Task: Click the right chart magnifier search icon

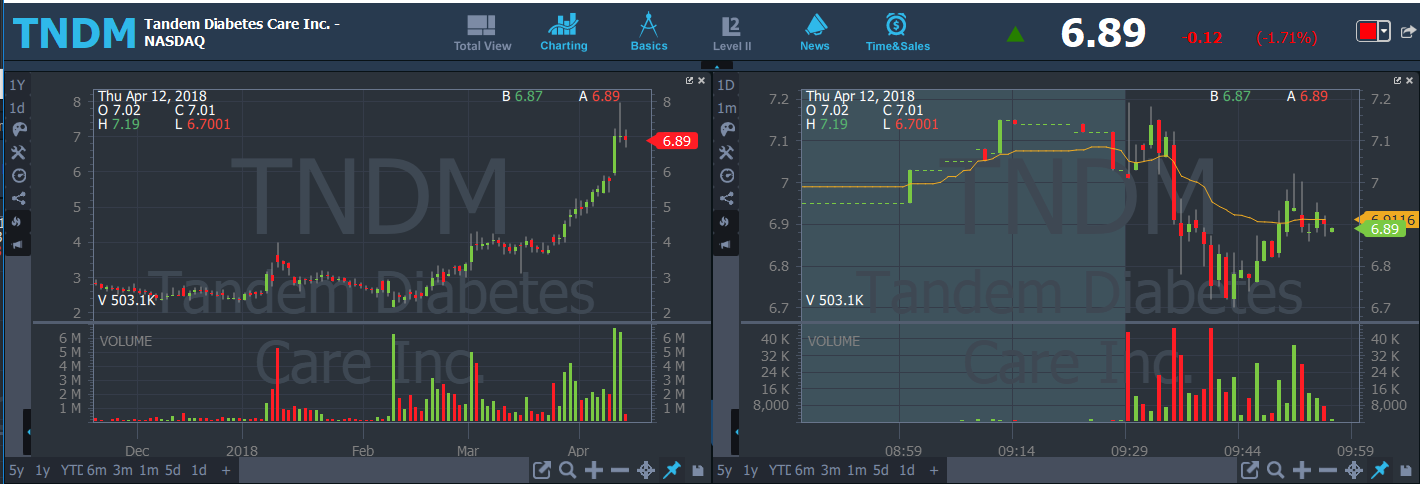Action: tap(1275, 470)
